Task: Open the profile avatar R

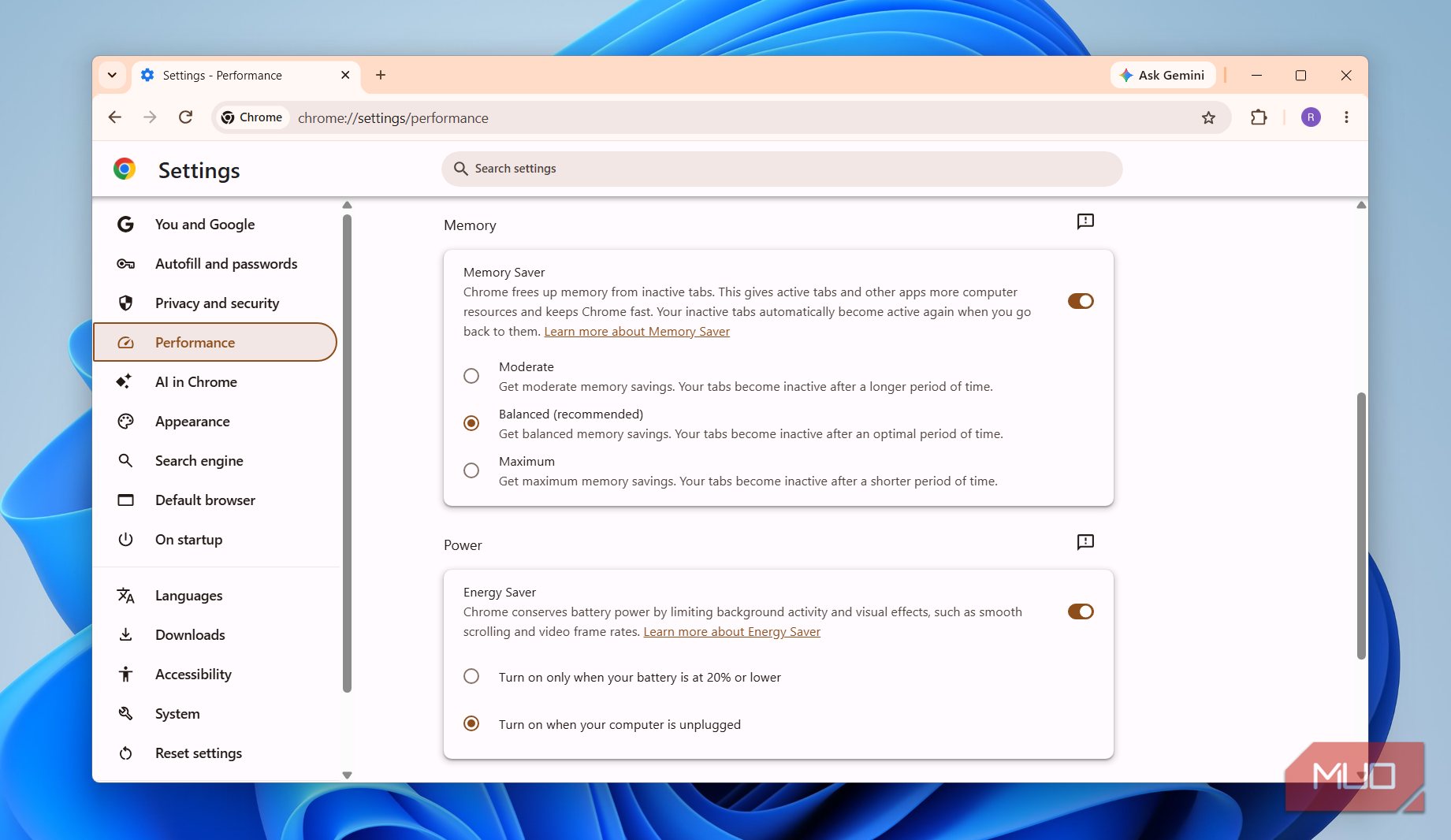Action: (1311, 117)
